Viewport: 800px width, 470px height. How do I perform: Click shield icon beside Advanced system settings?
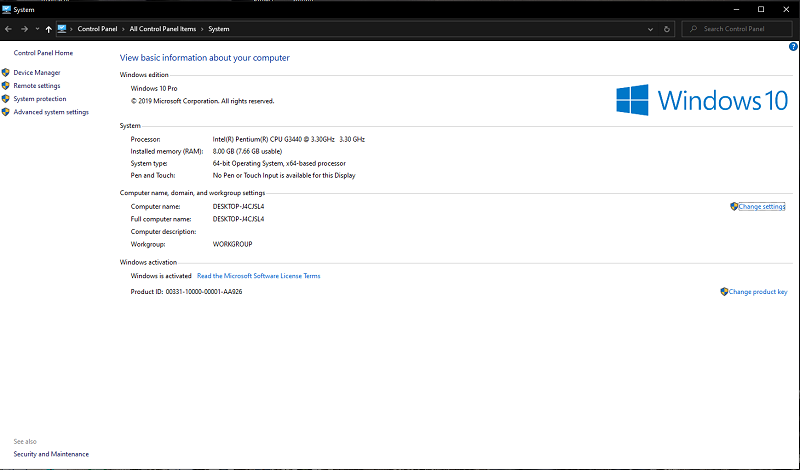(x=6, y=112)
